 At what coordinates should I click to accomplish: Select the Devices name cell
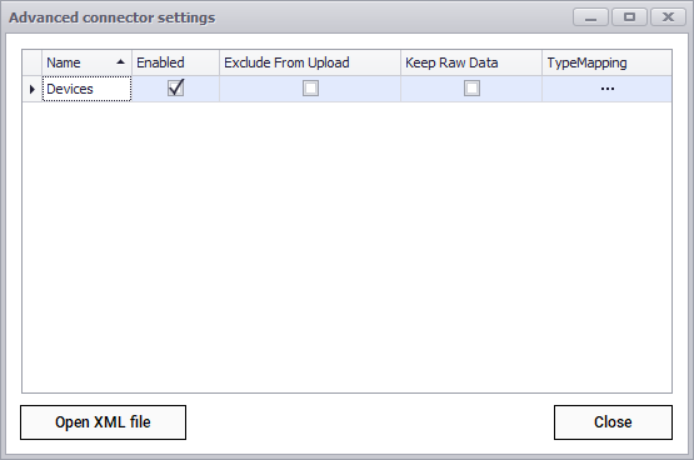[x=87, y=89]
